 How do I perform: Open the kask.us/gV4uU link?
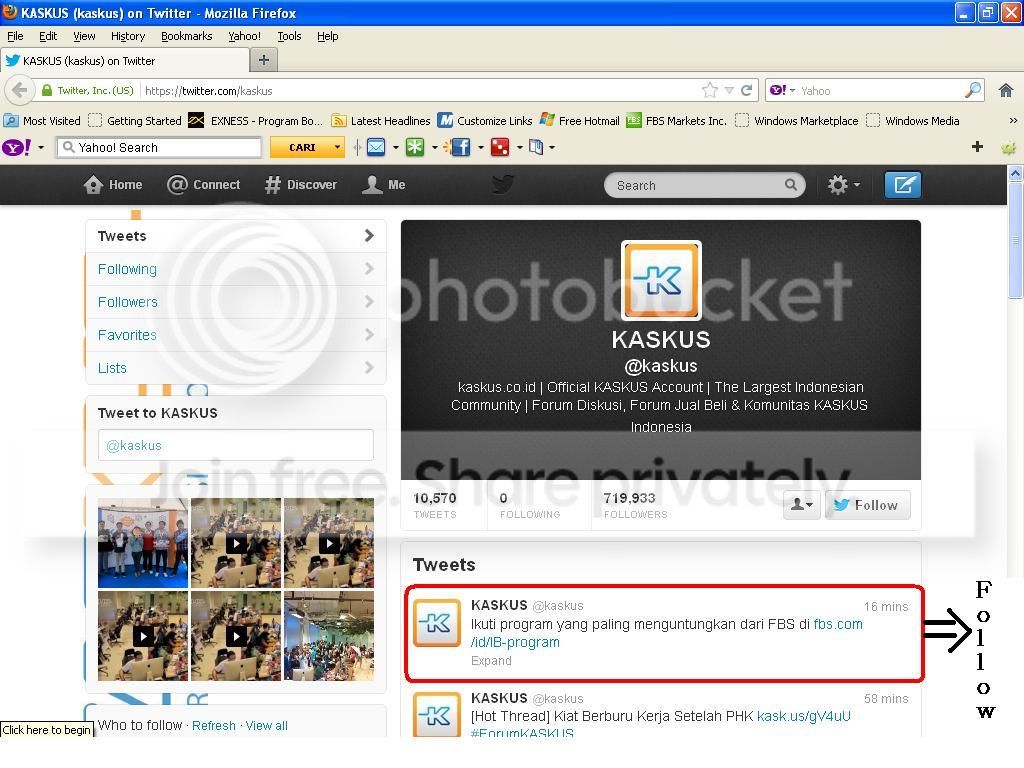pyautogui.click(x=803, y=716)
